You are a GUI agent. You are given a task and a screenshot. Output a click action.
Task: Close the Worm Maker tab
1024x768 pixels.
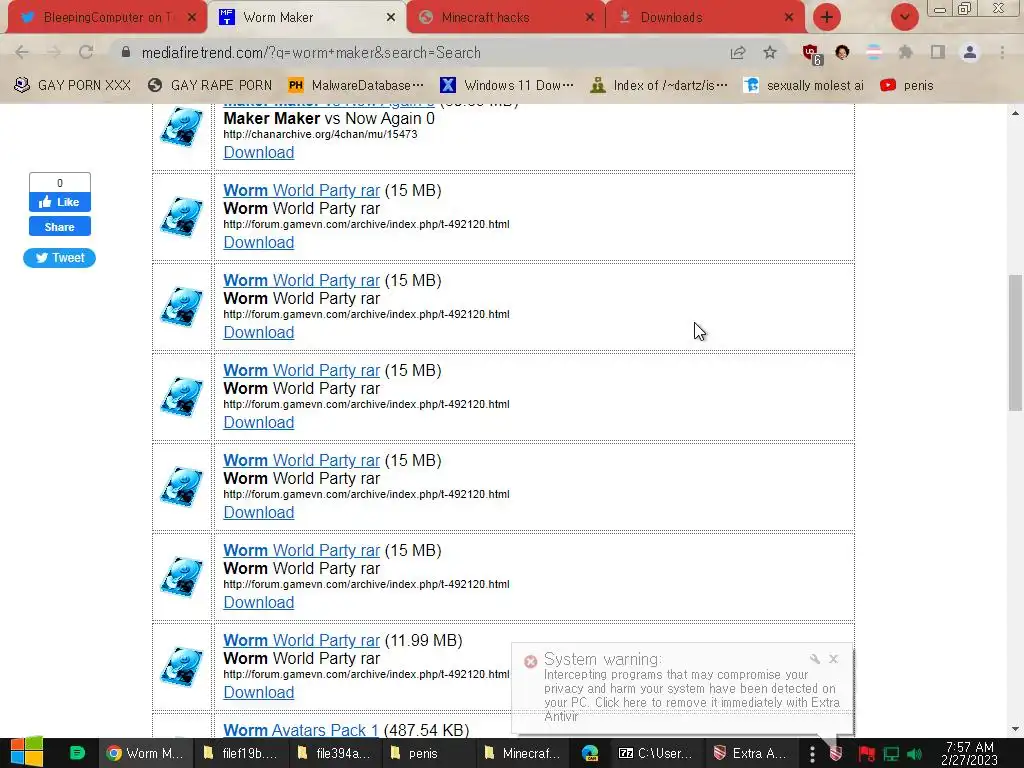click(x=391, y=18)
